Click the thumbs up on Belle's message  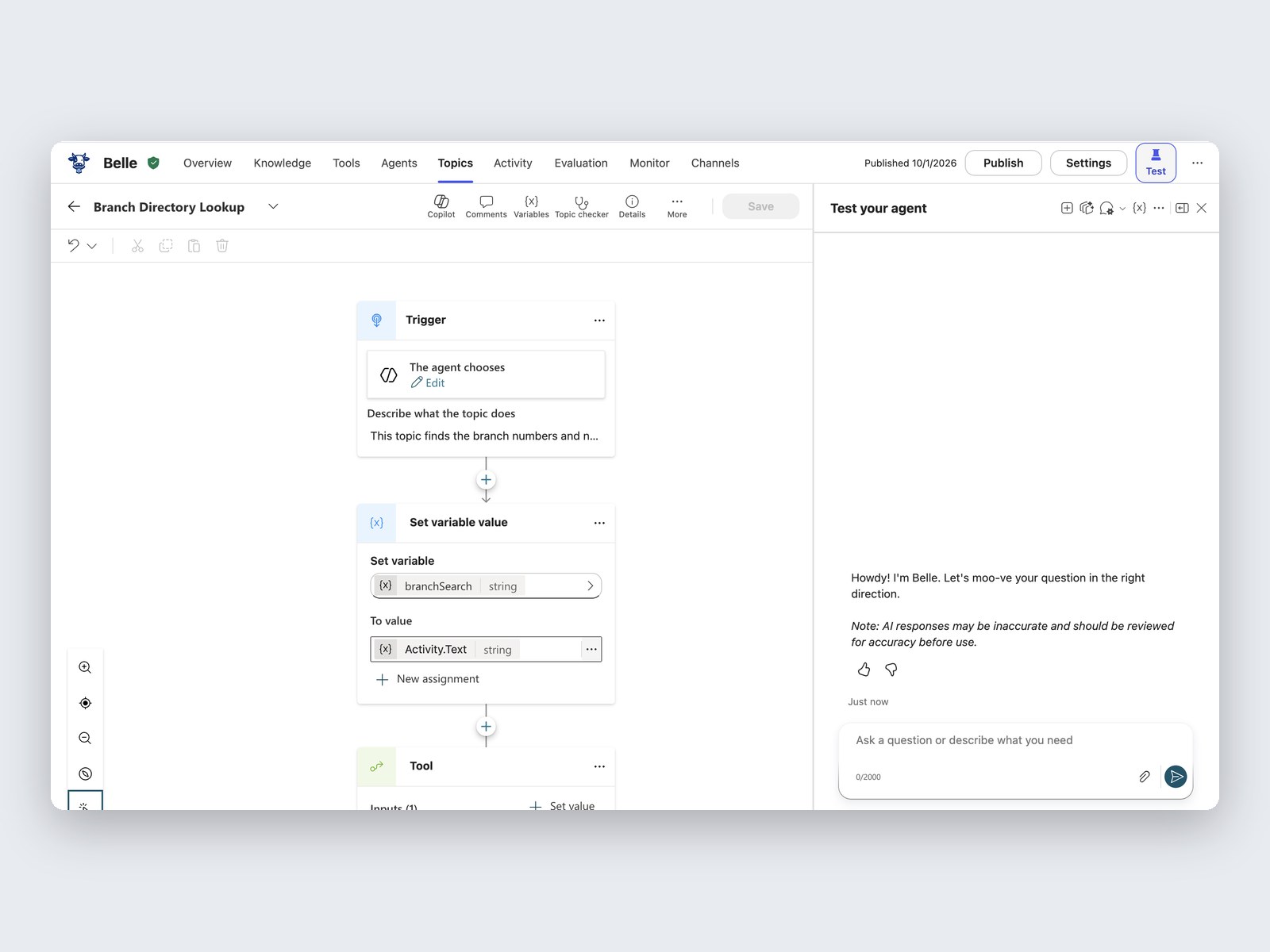point(864,670)
